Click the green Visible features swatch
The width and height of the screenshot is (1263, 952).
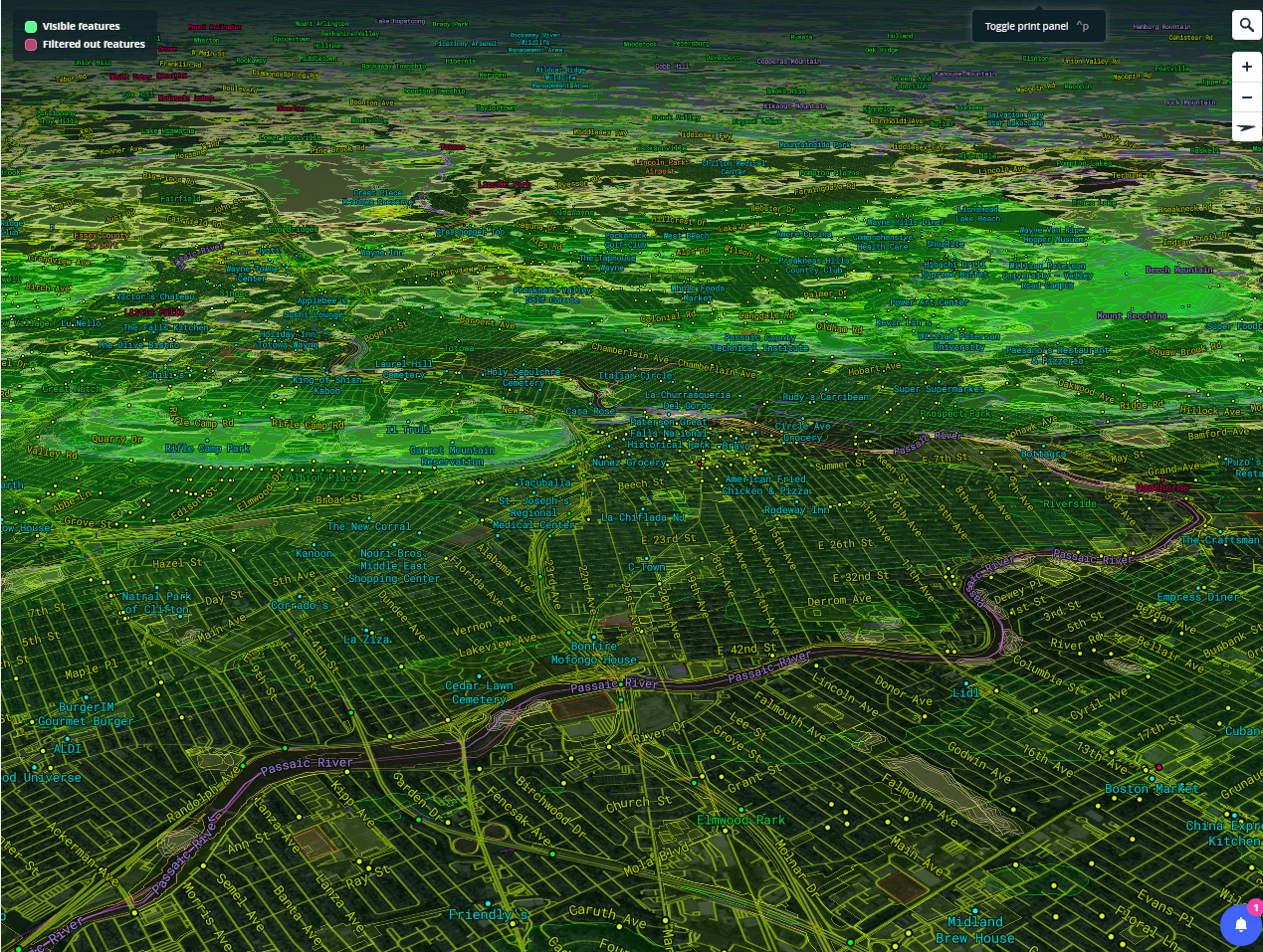31,27
